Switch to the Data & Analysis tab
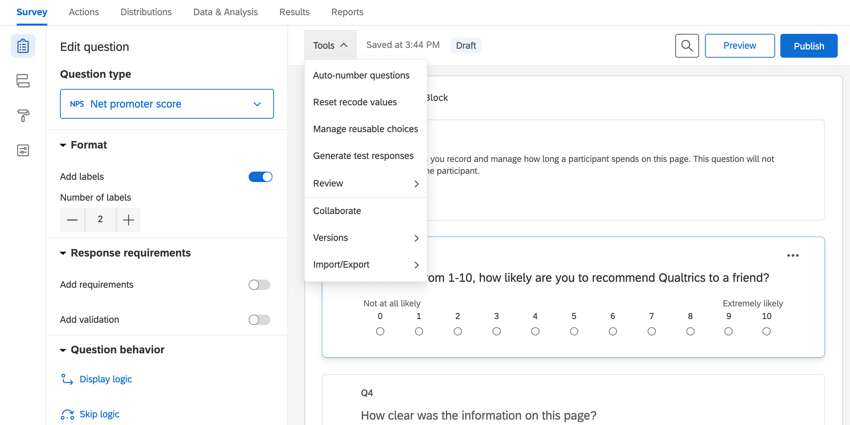Image resolution: width=850 pixels, height=425 pixels. (x=226, y=12)
